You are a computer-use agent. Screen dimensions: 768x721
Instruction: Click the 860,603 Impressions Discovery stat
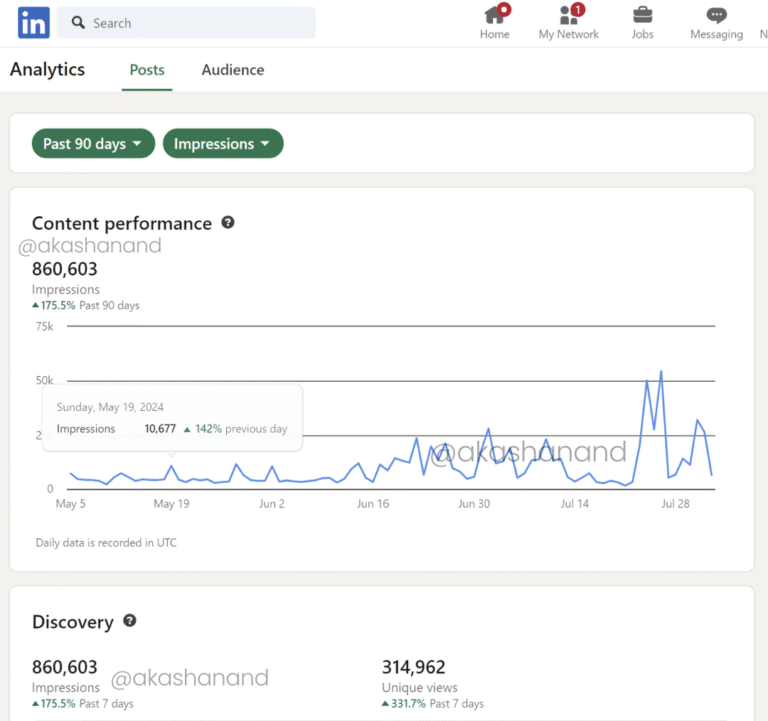[65, 667]
